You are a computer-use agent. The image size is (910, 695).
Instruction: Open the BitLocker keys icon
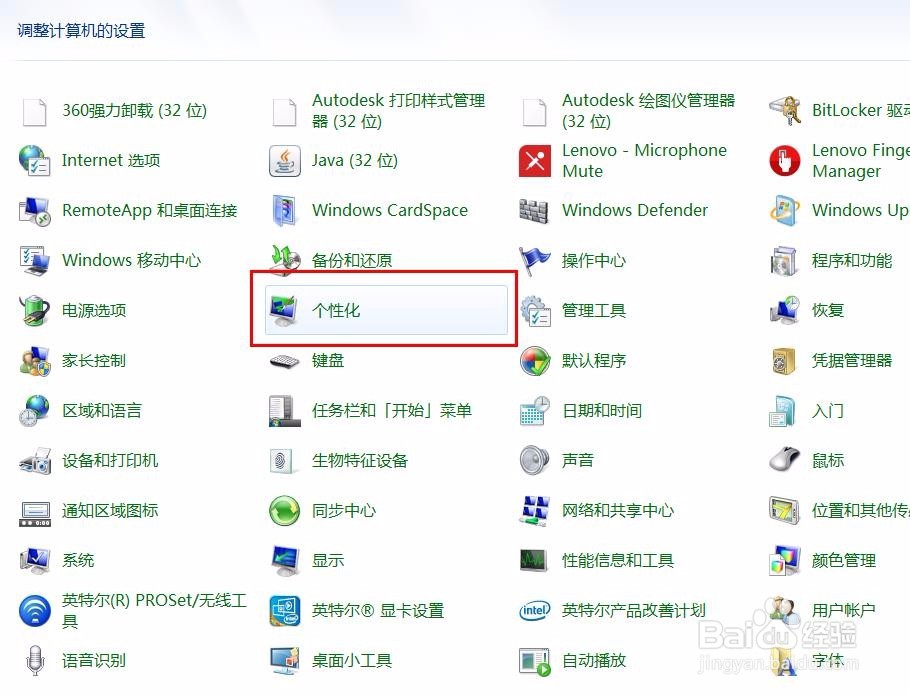point(784,111)
